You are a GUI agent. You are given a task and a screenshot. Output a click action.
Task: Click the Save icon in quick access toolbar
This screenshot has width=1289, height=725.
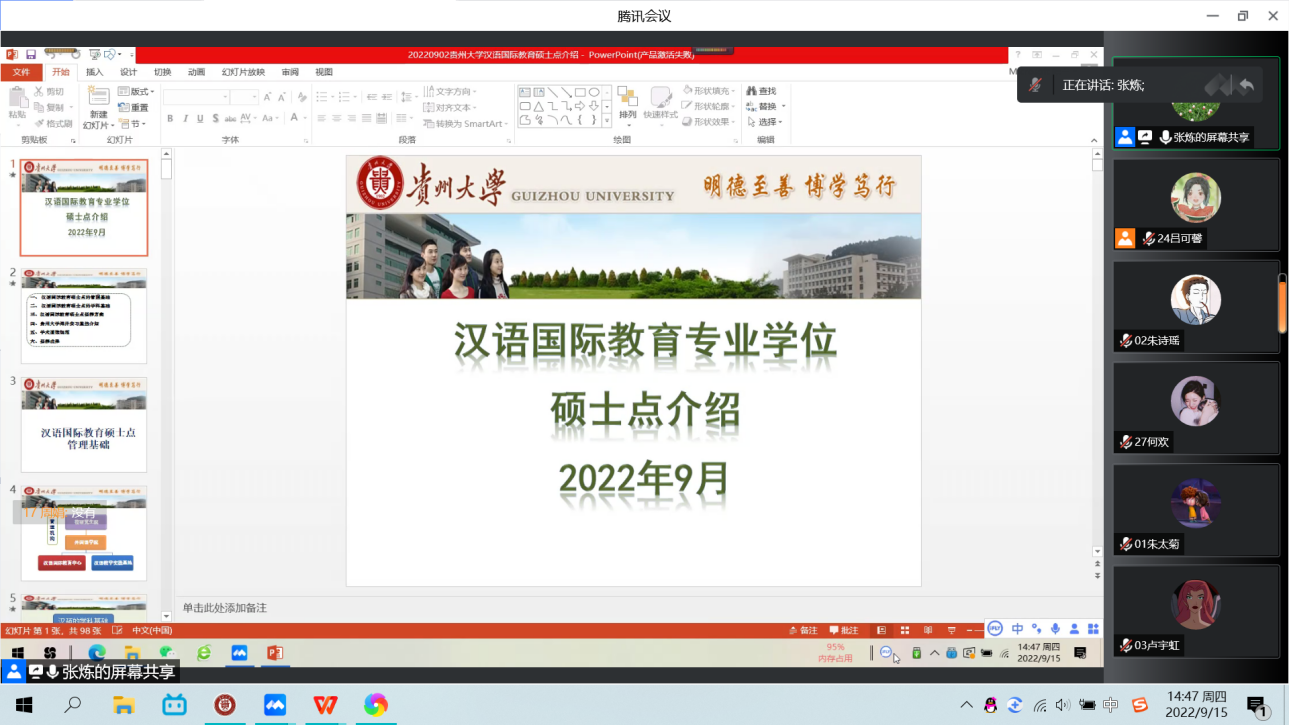(x=31, y=54)
